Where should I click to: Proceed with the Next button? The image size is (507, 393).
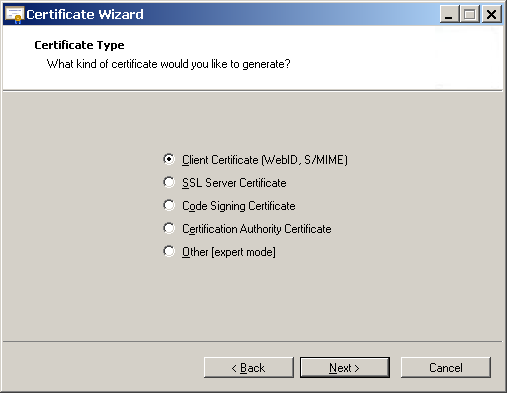[345, 368]
